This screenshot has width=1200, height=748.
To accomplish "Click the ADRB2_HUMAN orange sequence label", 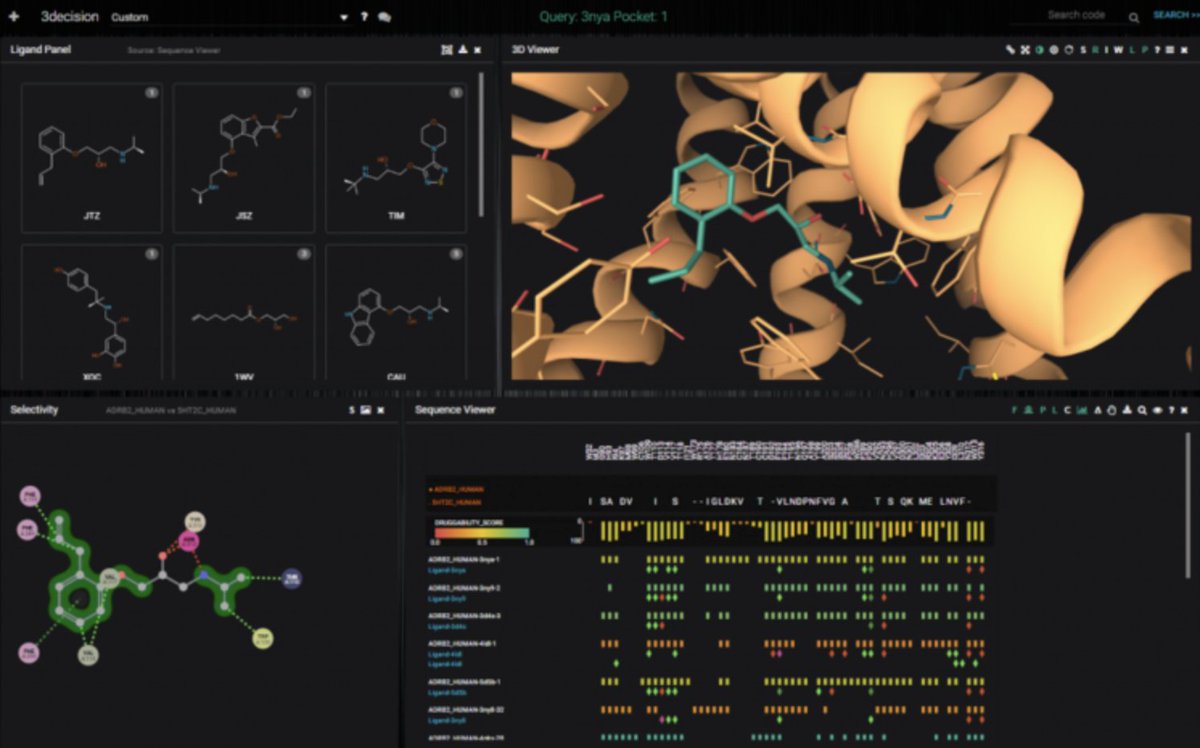I will click(x=457, y=489).
